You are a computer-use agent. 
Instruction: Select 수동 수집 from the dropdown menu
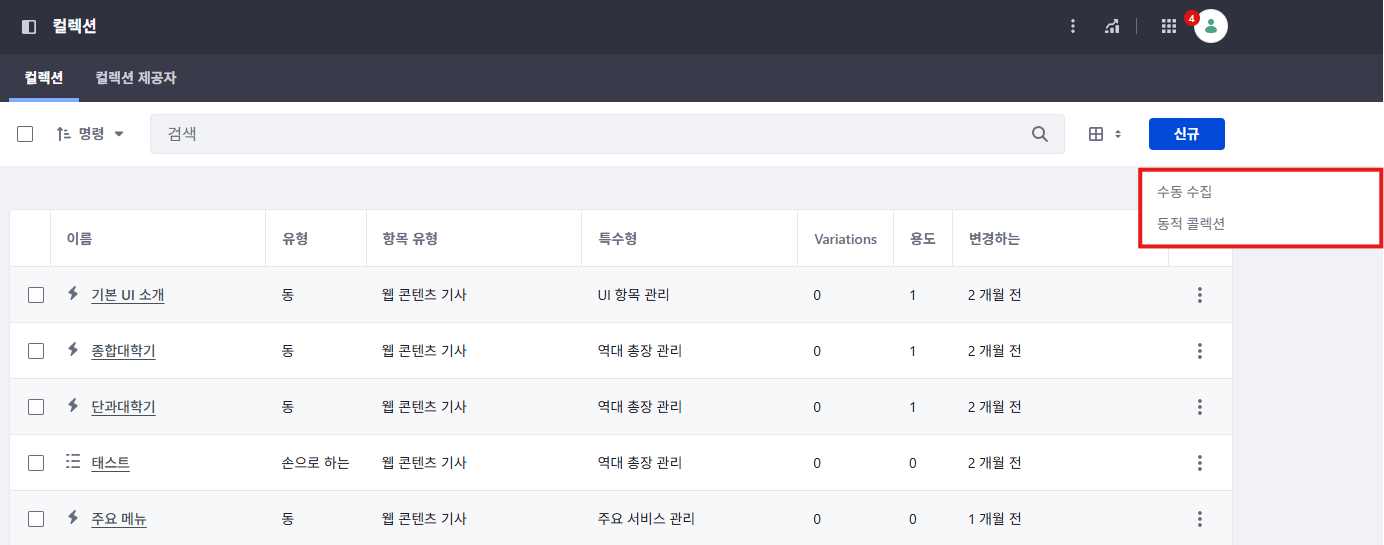point(1184,192)
